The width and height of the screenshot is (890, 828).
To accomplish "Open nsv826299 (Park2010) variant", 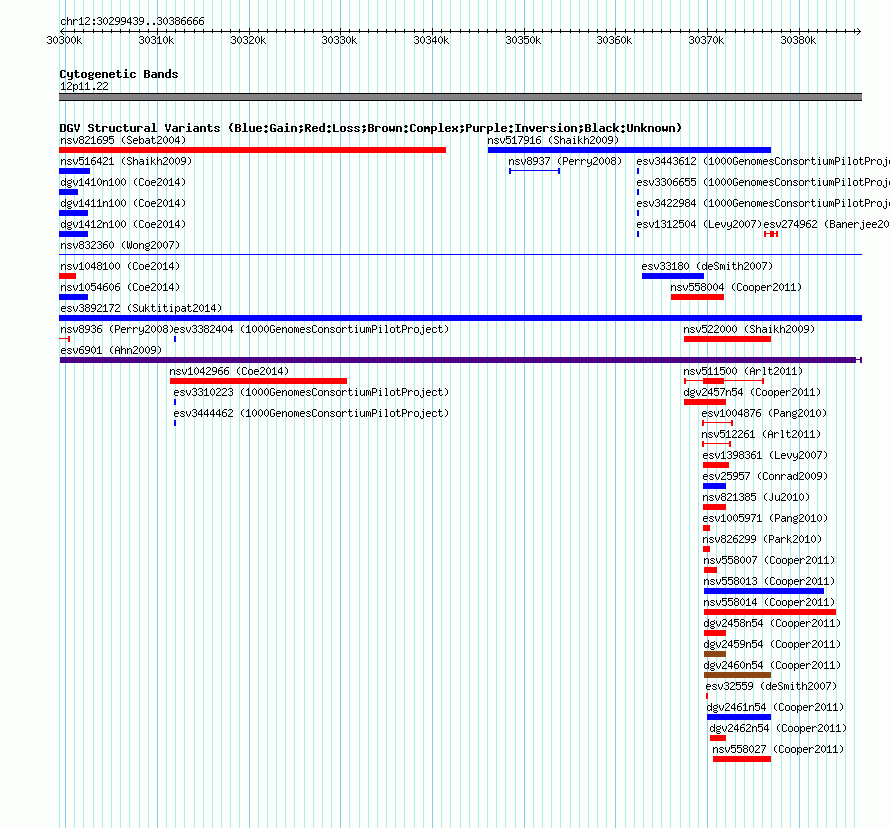I will pyautogui.click(x=762, y=539).
